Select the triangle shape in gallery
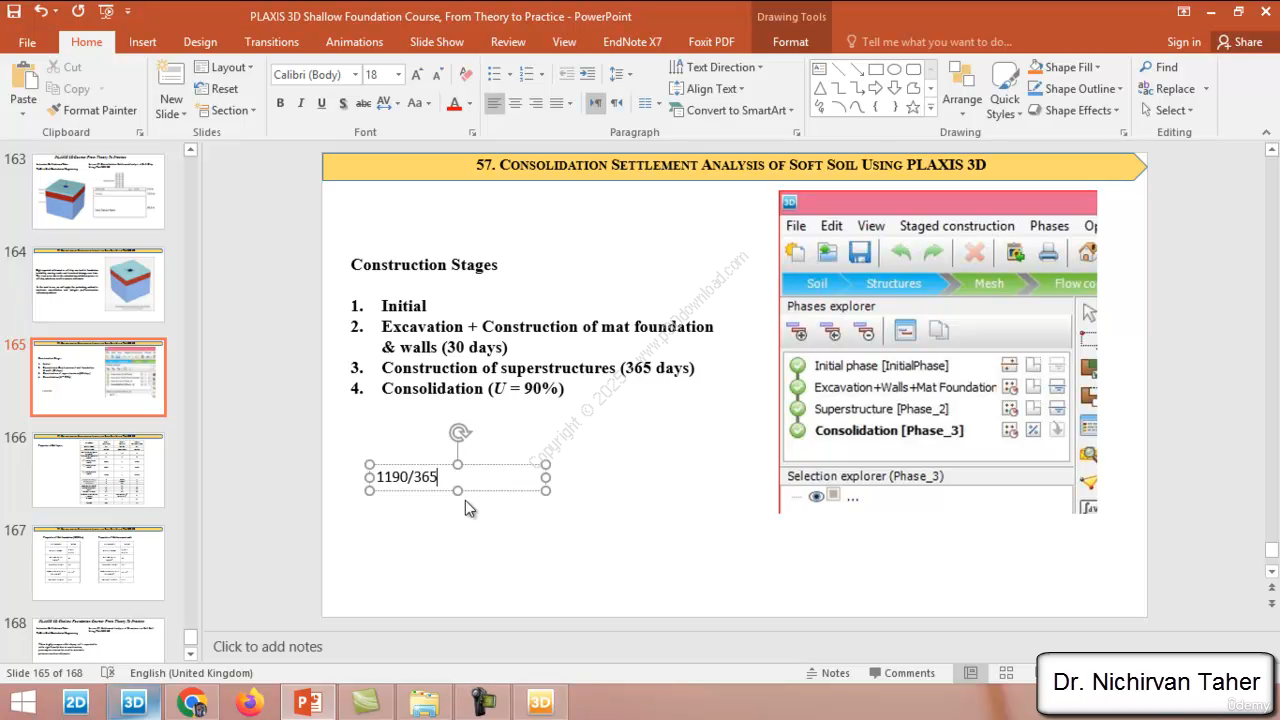The image size is (1280, 720). click(x=820, y=88)
